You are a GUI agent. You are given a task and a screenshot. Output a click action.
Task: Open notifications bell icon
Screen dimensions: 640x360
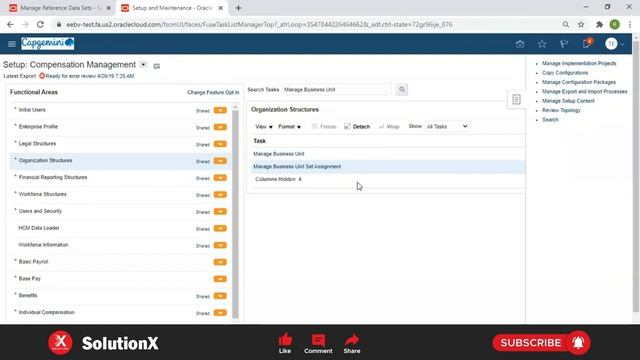tap(587, 43)
